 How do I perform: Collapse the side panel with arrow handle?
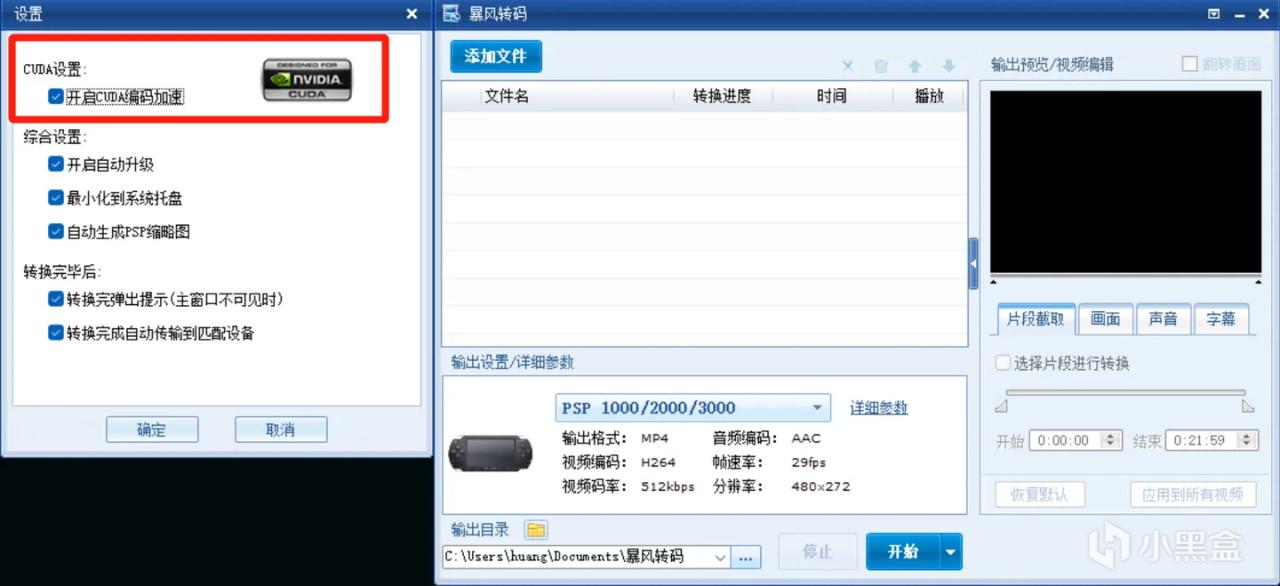974,263
